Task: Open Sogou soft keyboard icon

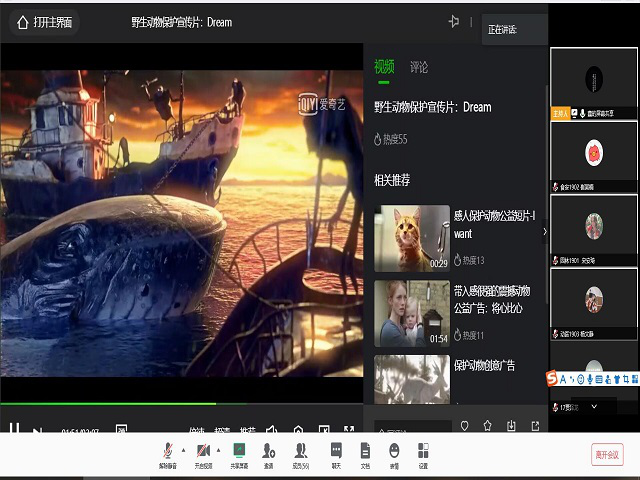Action: tap(599, 380)
